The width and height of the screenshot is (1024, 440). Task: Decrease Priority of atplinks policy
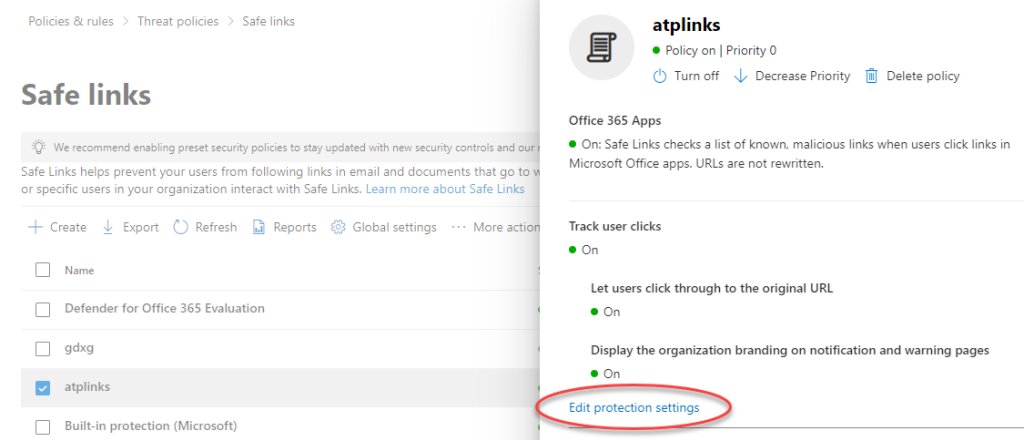(x=792, y=76)
